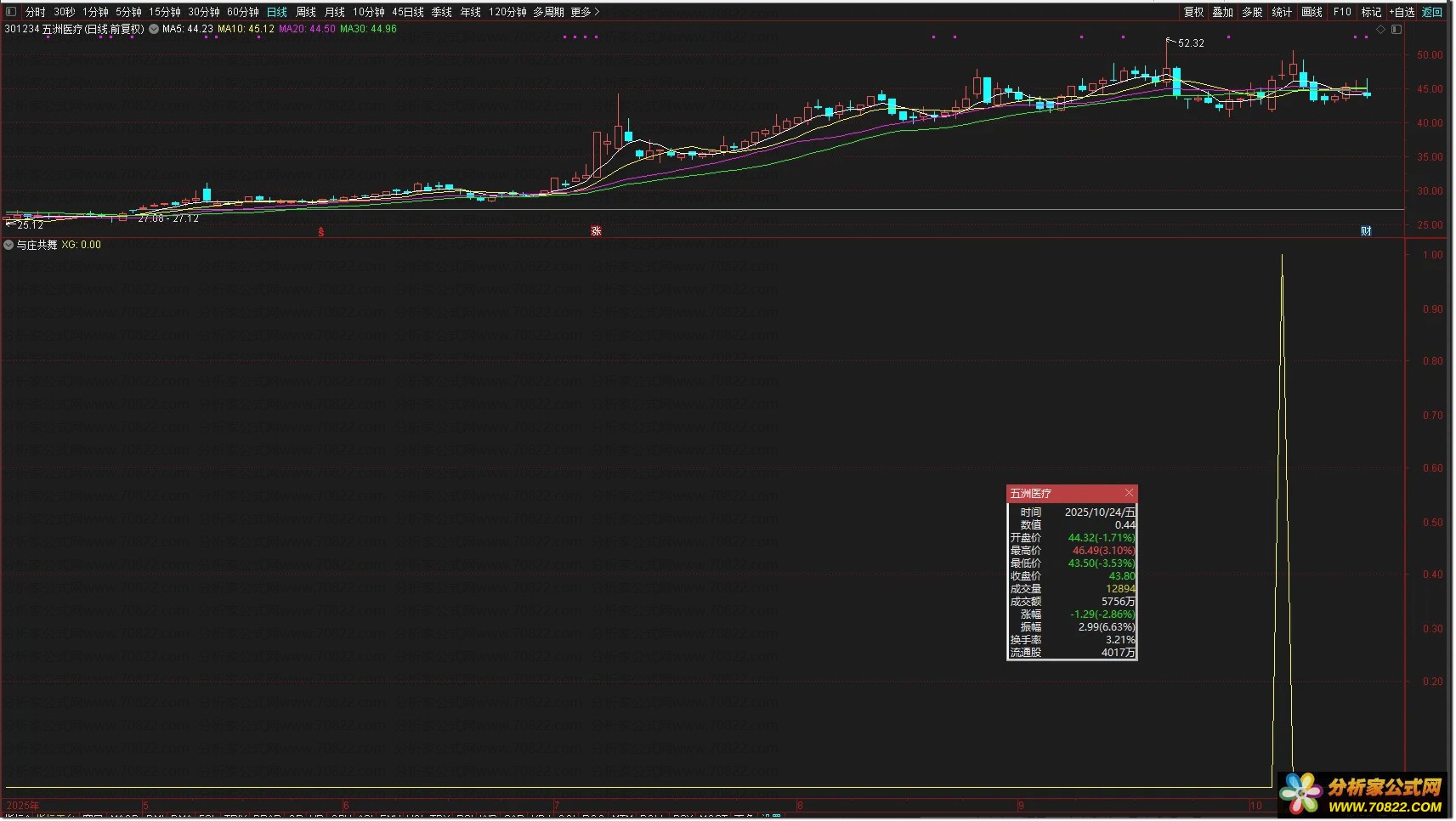Click the low price 43.50(-3.53%) value
Image resolution: width=1456 pixels, height=821 pixels.
(x=1102, y=563)
